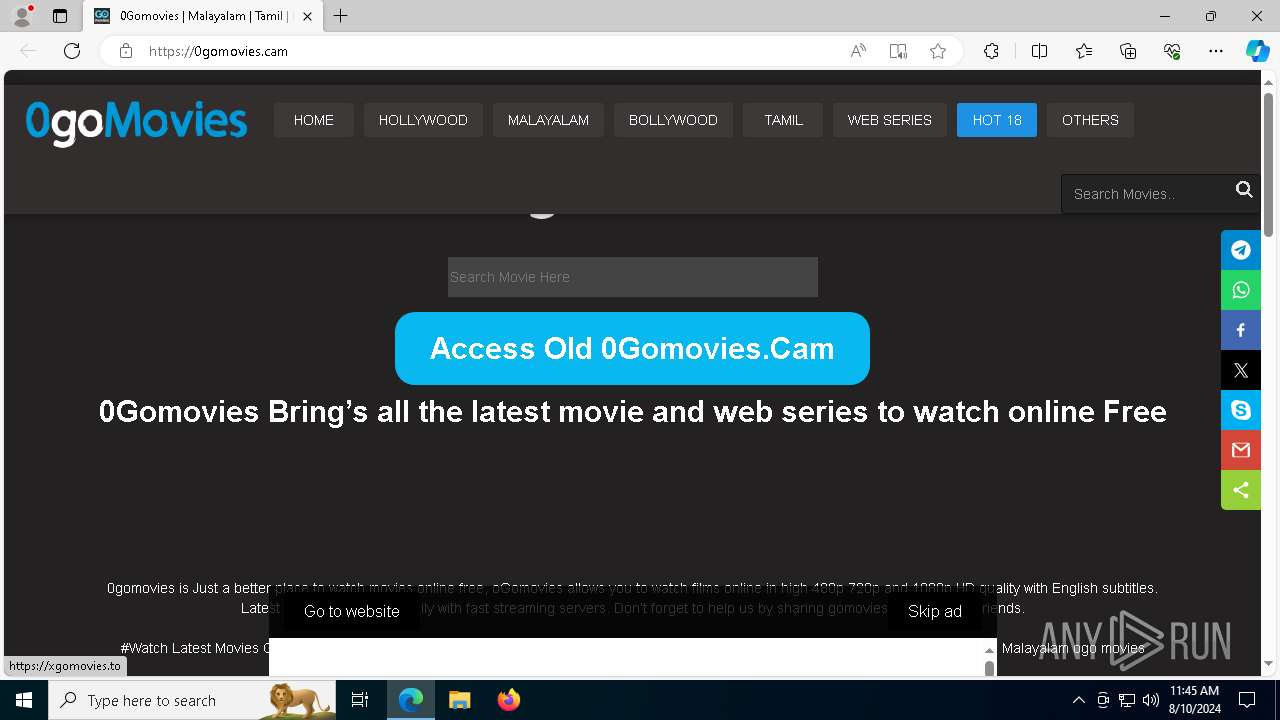Screen dimensions: 1280x720
Task: Open Windows Start menu
Action: coord(24,700)
